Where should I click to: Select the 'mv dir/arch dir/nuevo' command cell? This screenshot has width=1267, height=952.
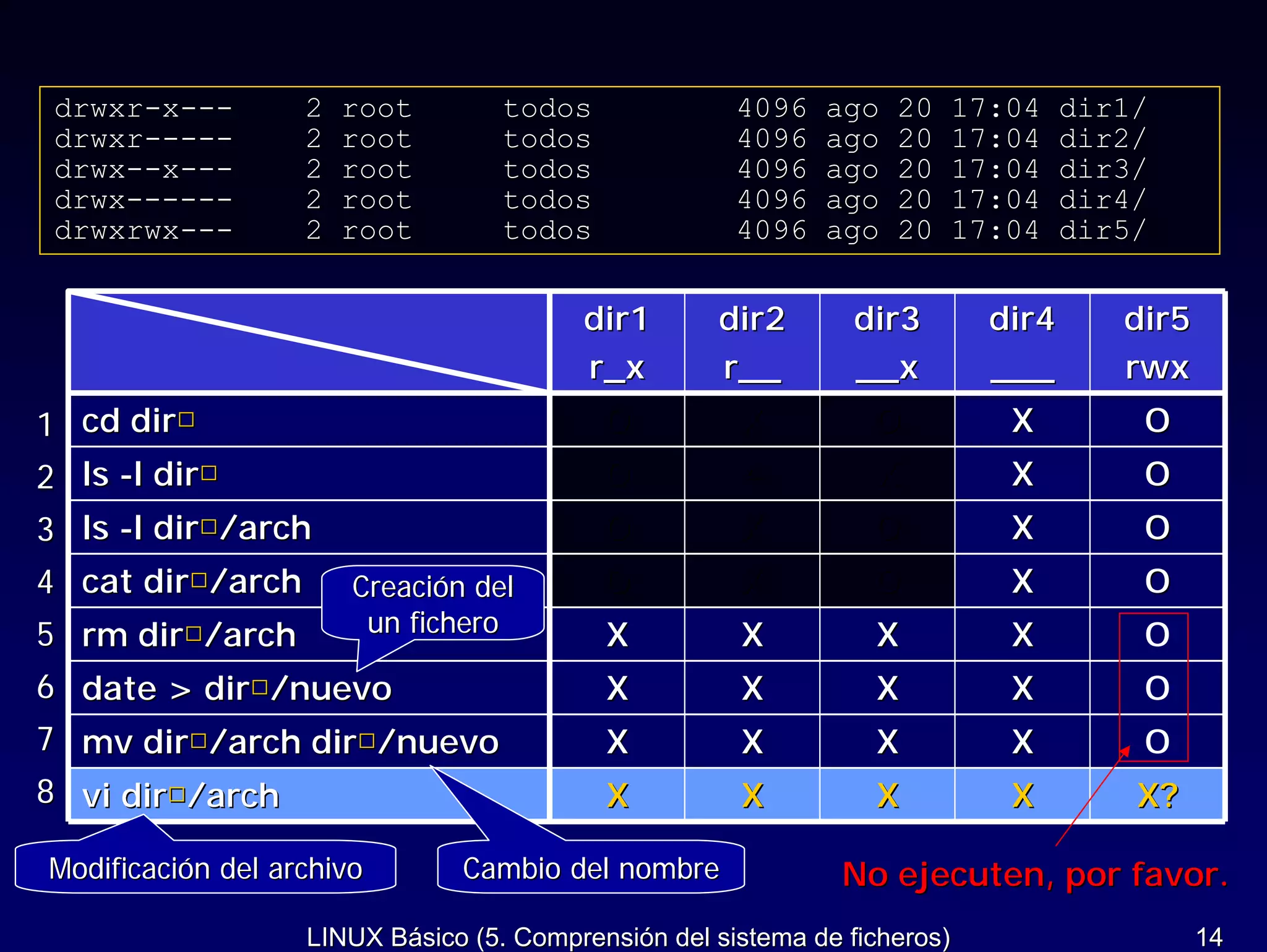[x=309, y=741]
